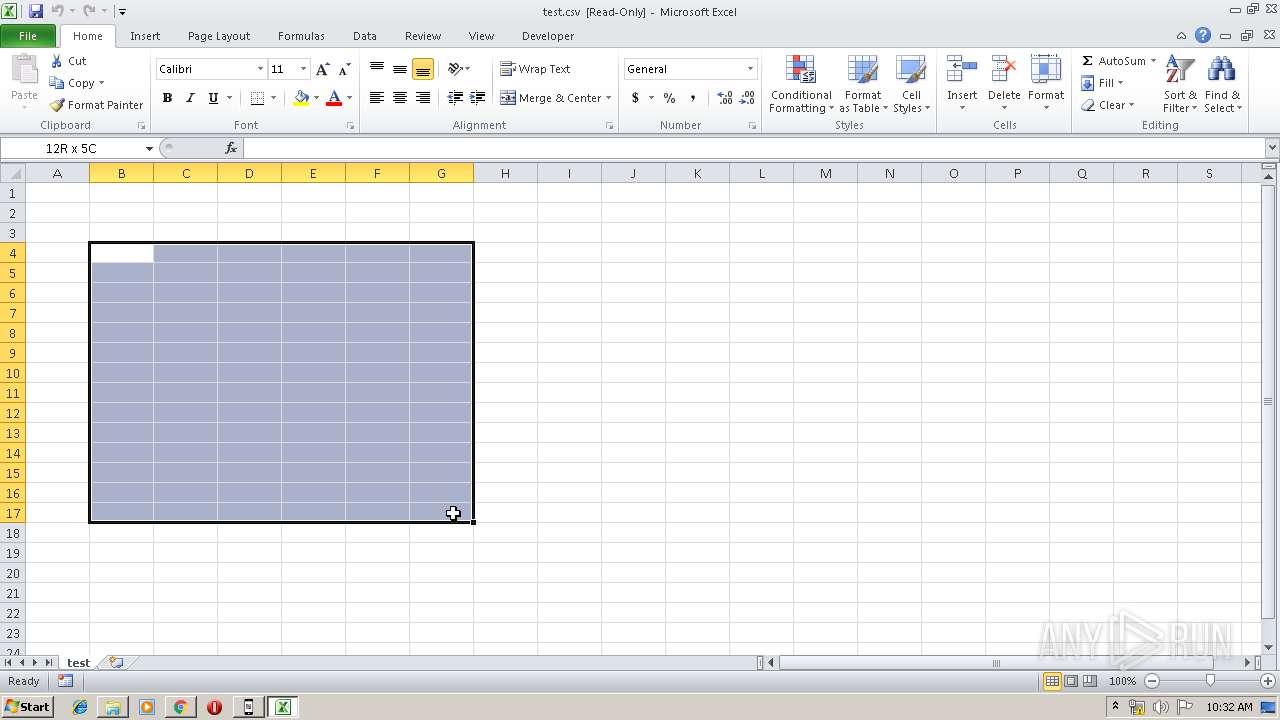Click the formula bar input field
The width and height of the screenshot is (1280, 720).
(754, 148)
